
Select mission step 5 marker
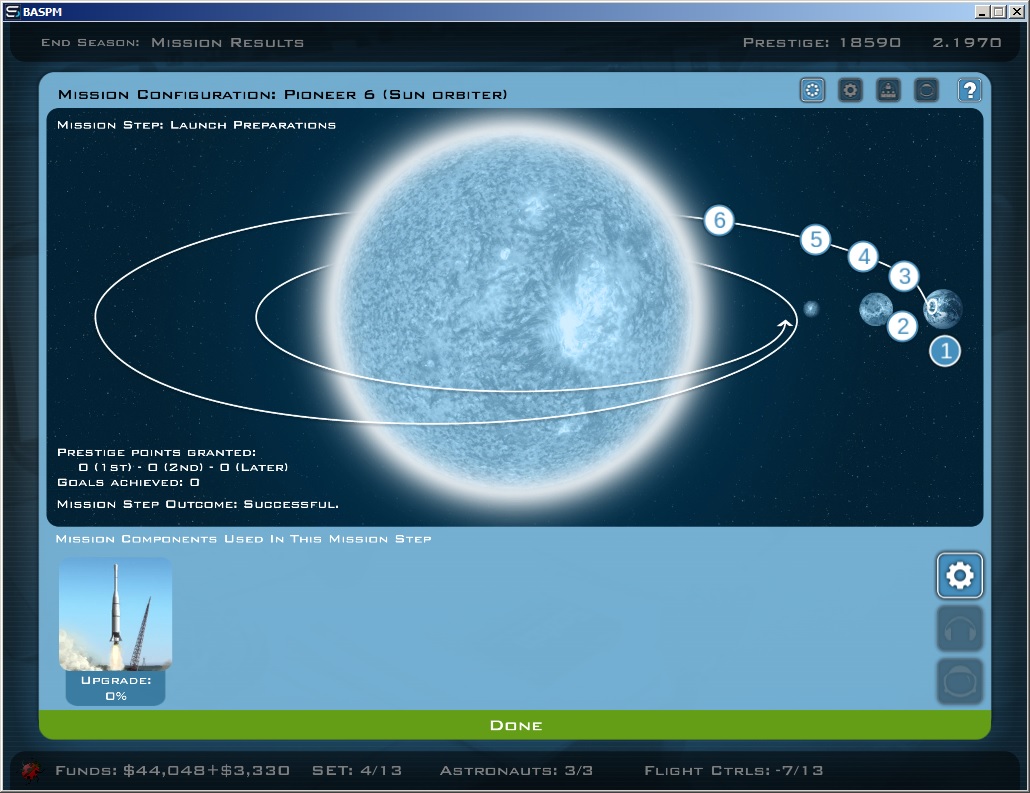pos(816,239)
